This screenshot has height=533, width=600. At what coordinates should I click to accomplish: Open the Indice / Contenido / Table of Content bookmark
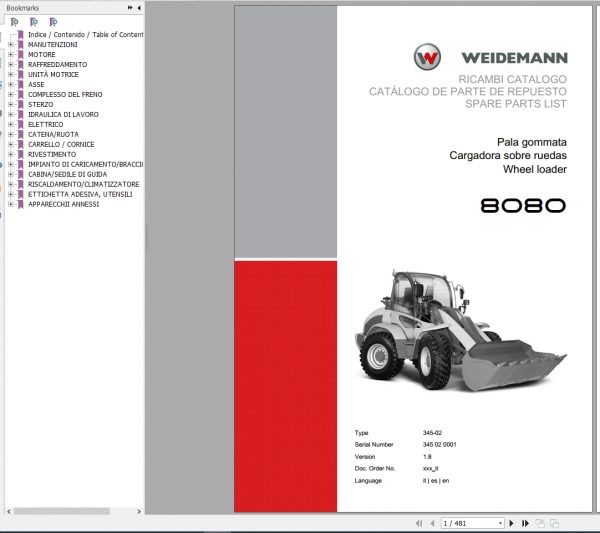click(86, 35)
